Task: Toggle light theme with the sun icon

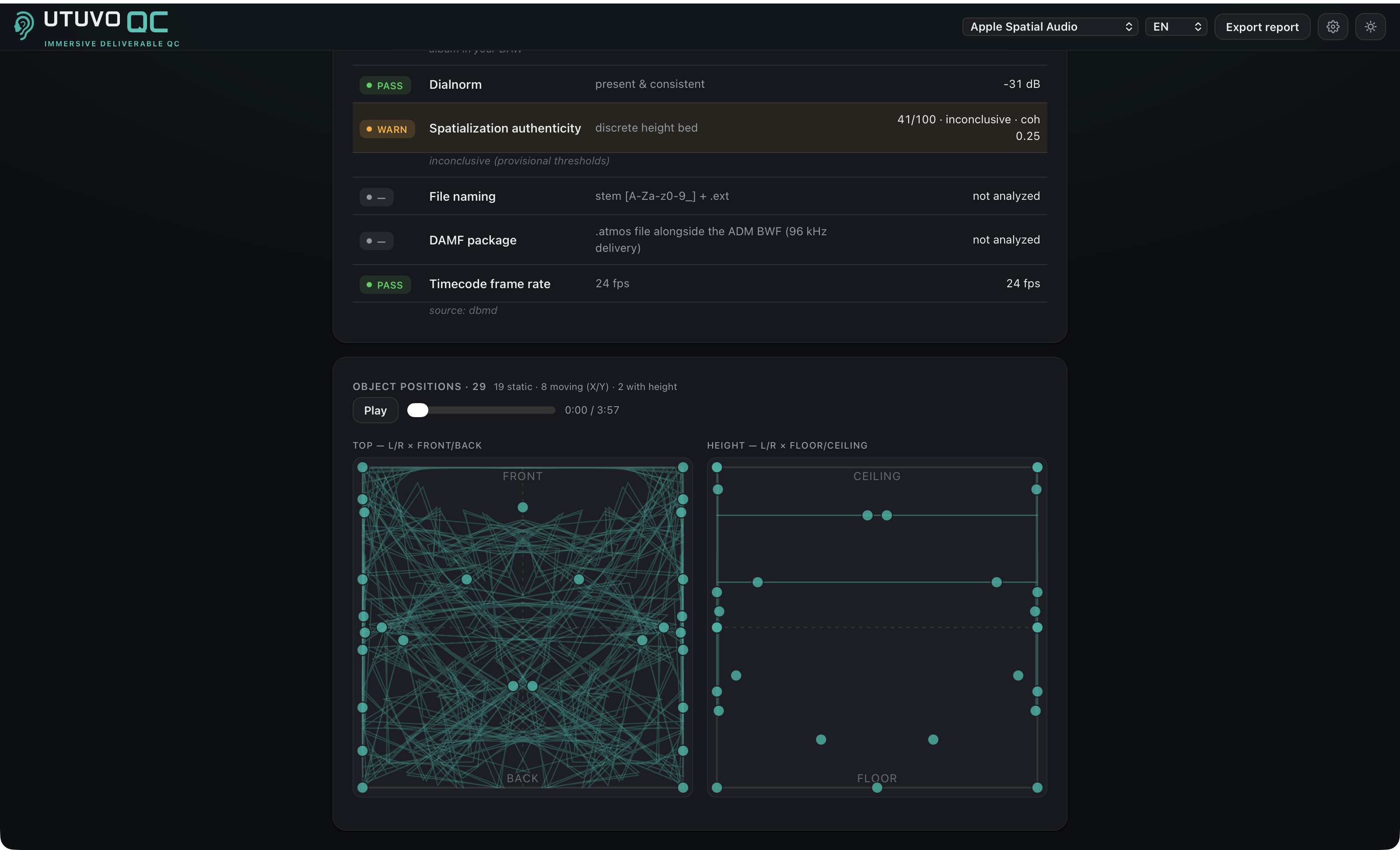Action: pyautogui.click(x=1370, y=27)
